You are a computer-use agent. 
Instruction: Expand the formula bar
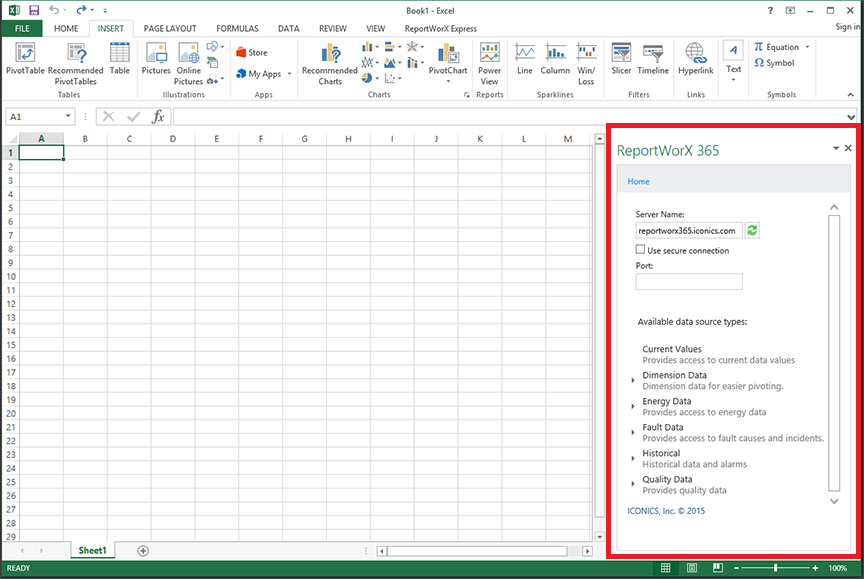pyautogui.click(x=851, y=117)
